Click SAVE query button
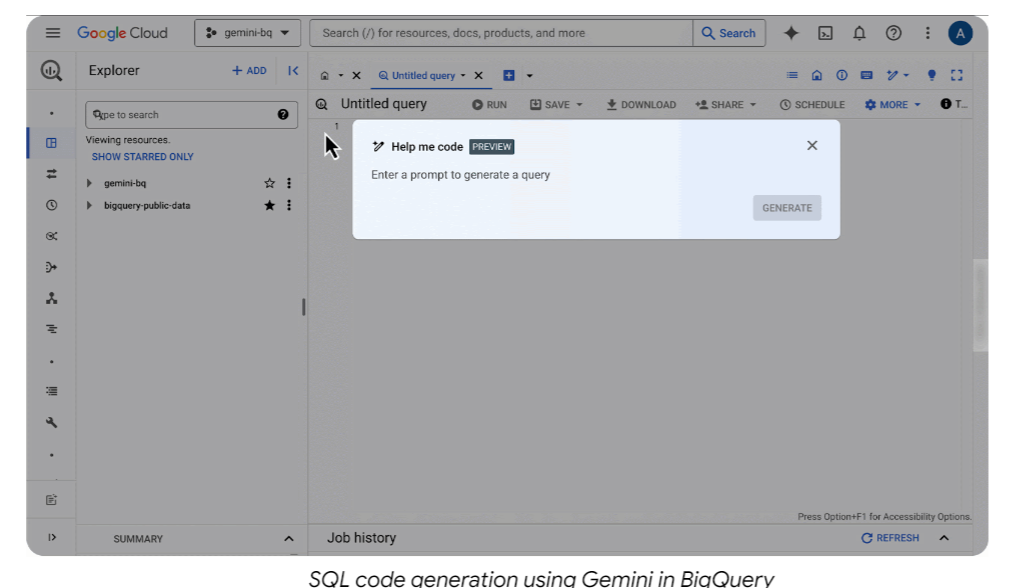 [550, 105]
